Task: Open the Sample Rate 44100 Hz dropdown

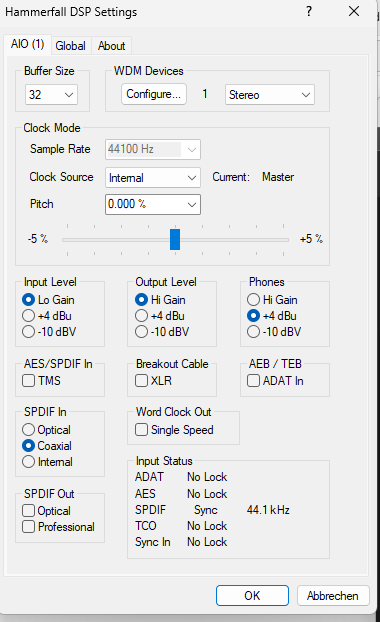Action: [153, 150]
